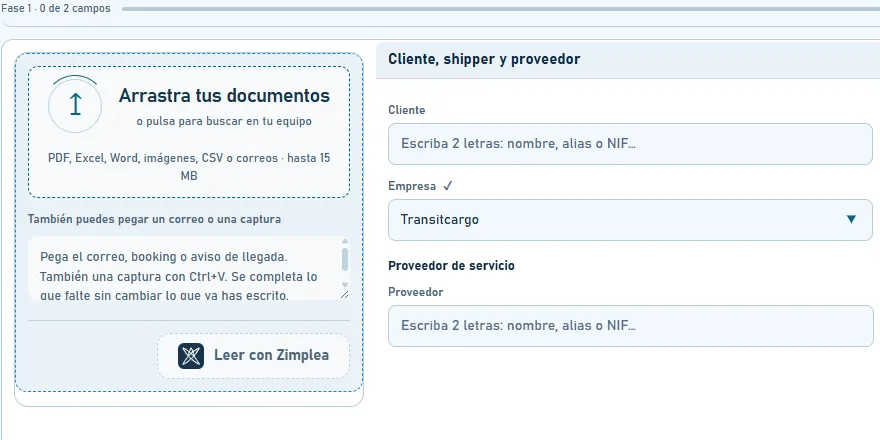Click the upload arrow circle icon
This screenshot has height=440, width=880.
[75, 105]
